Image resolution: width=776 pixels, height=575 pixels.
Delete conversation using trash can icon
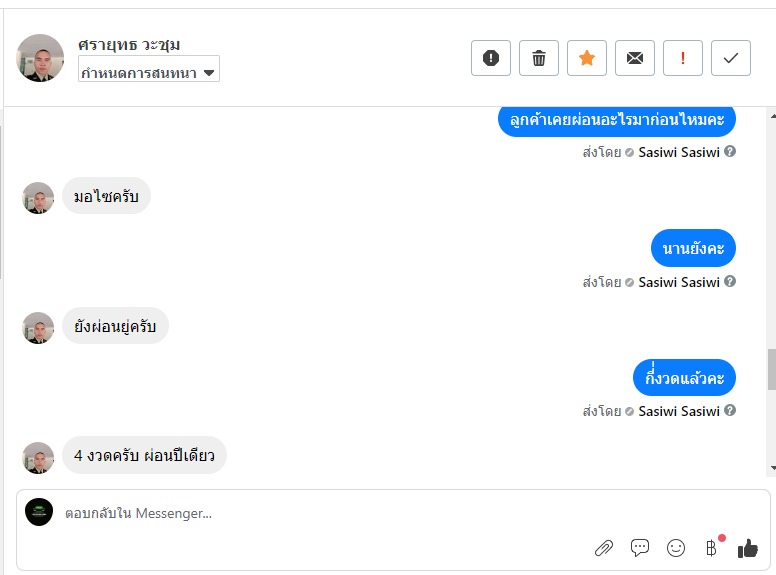538,58
